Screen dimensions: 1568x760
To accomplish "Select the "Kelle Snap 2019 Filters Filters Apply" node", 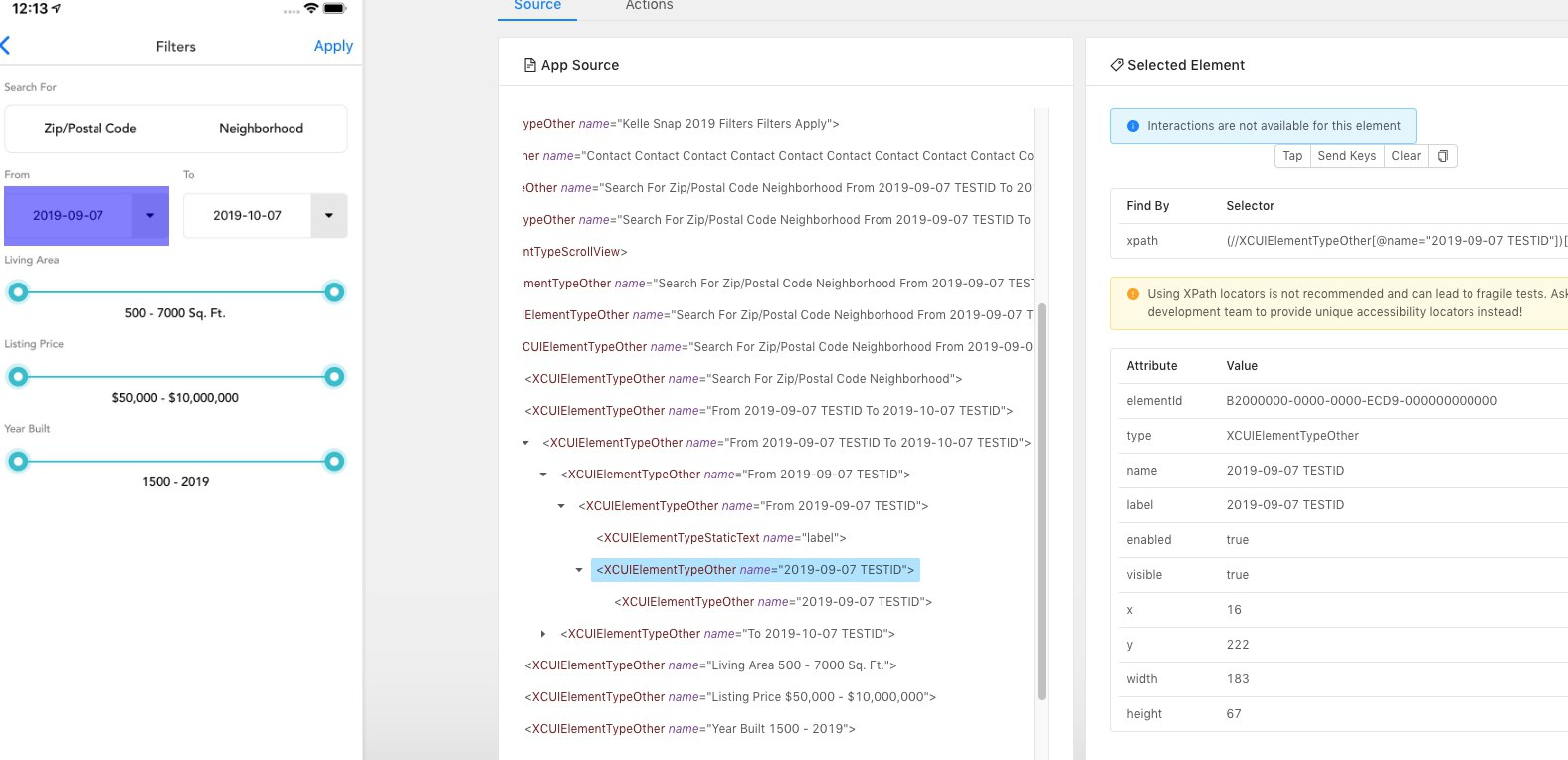I will [x=681, y=124].
